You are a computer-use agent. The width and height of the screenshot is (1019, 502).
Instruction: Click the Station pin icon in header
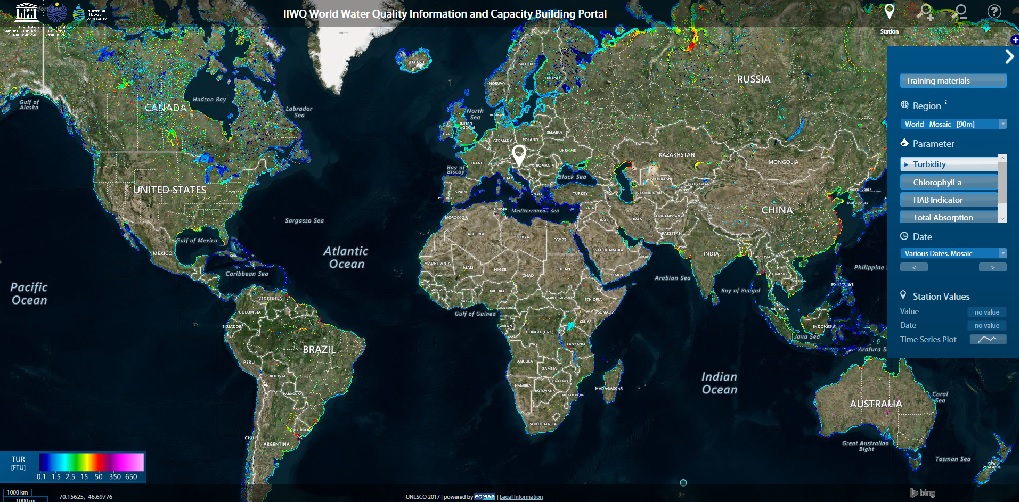(x=889, y=12)
